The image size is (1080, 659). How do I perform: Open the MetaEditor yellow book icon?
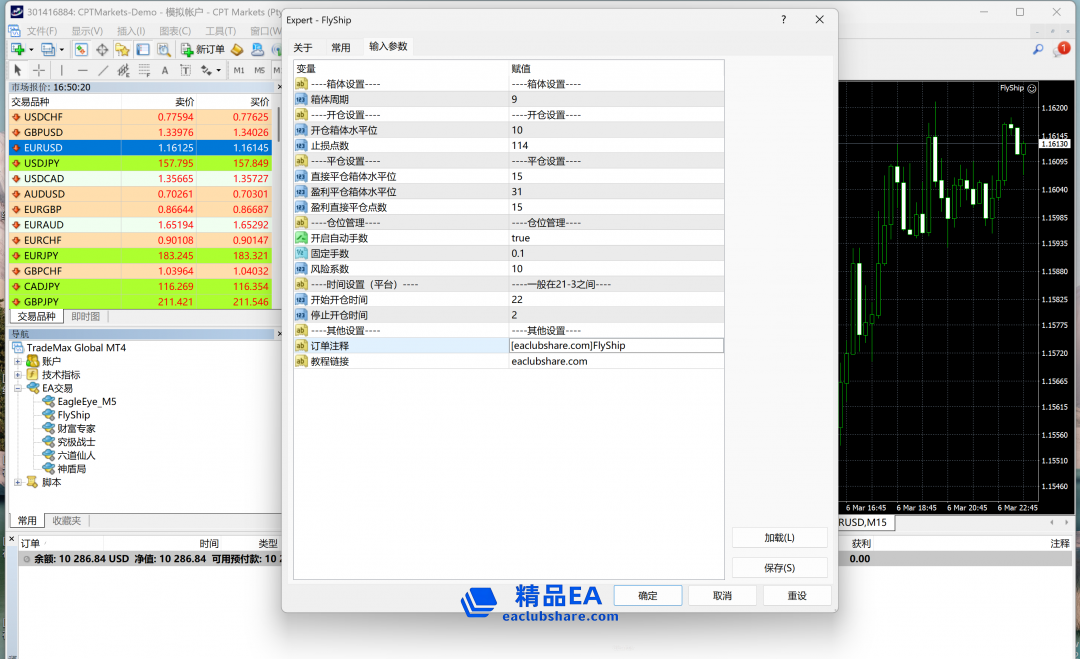pos(237,49)
